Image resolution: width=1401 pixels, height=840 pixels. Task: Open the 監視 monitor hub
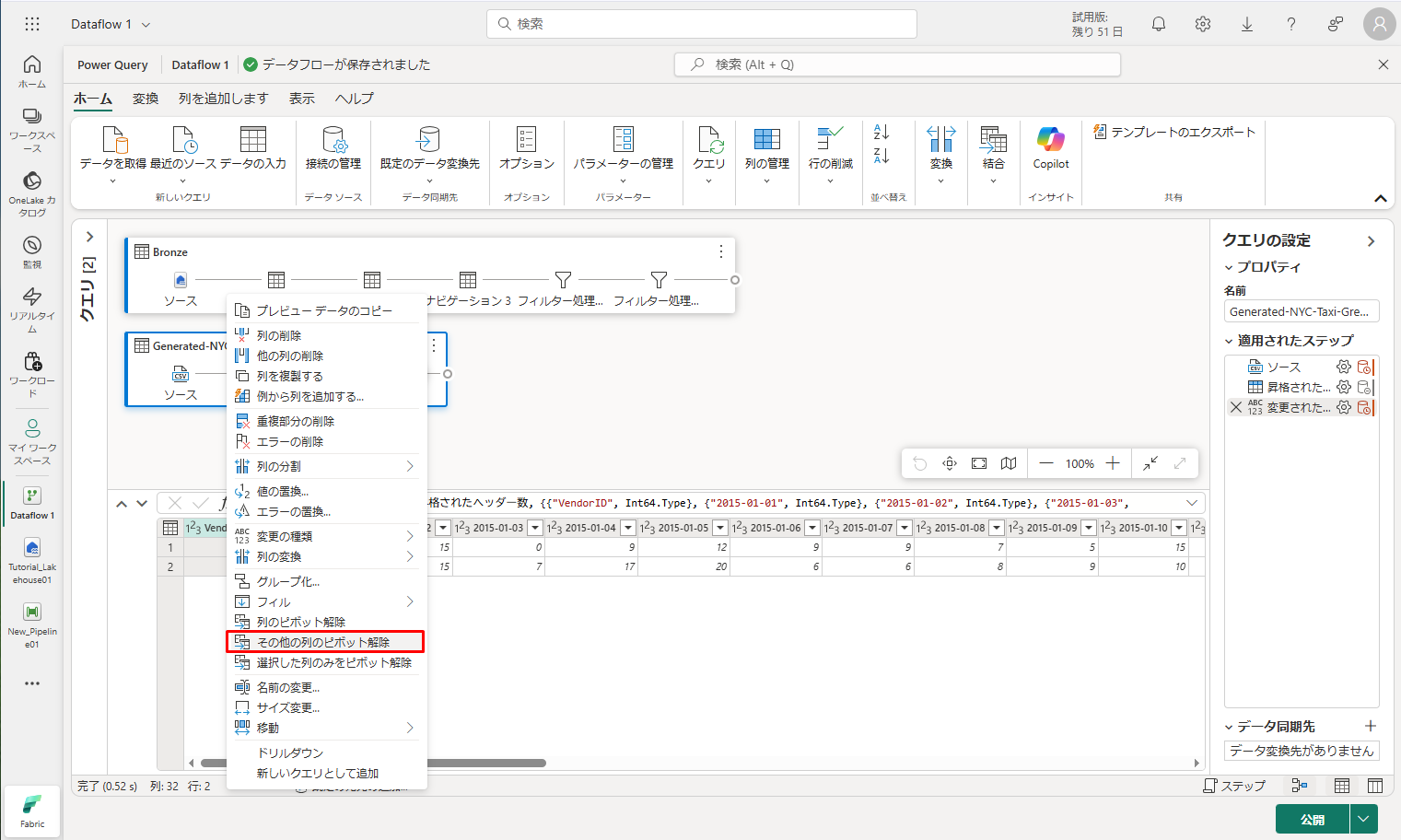click(32, 251)
